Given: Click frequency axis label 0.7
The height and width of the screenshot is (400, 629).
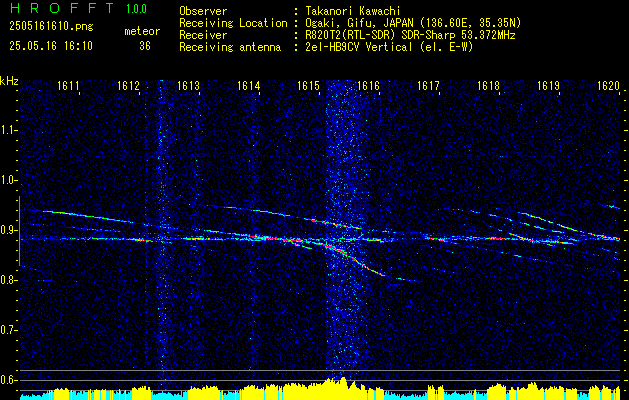Looking at the screenshot, I should [x=8, y=330].
